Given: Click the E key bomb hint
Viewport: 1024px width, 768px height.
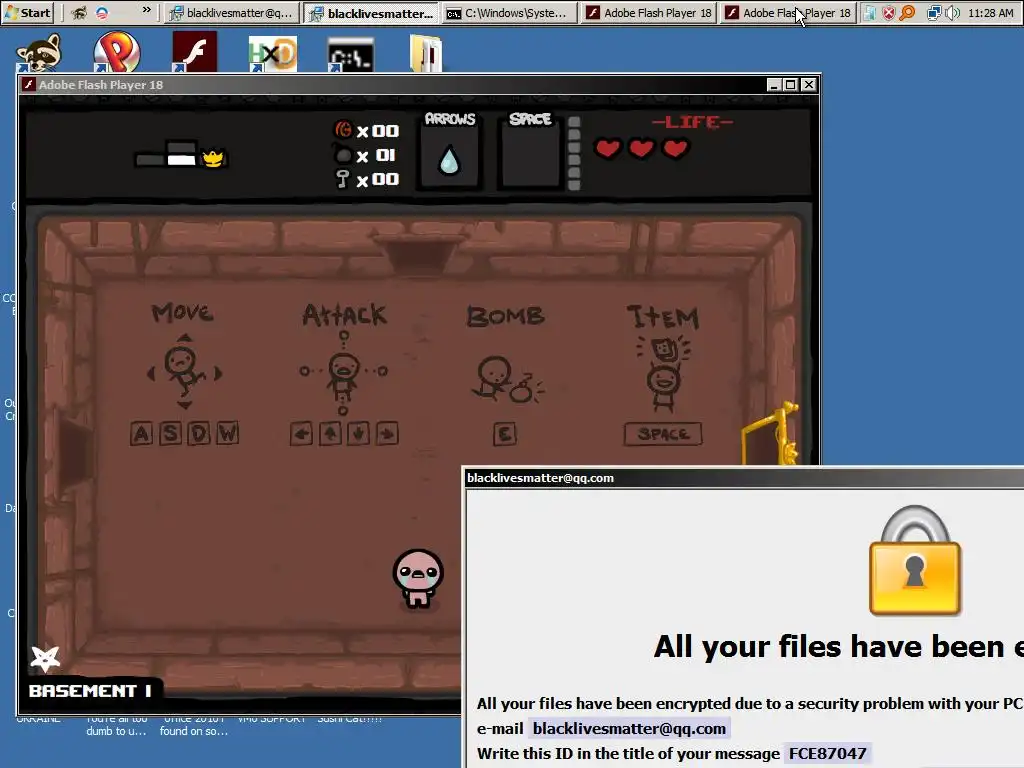Looking at the screenshot, I should (504, 434).
